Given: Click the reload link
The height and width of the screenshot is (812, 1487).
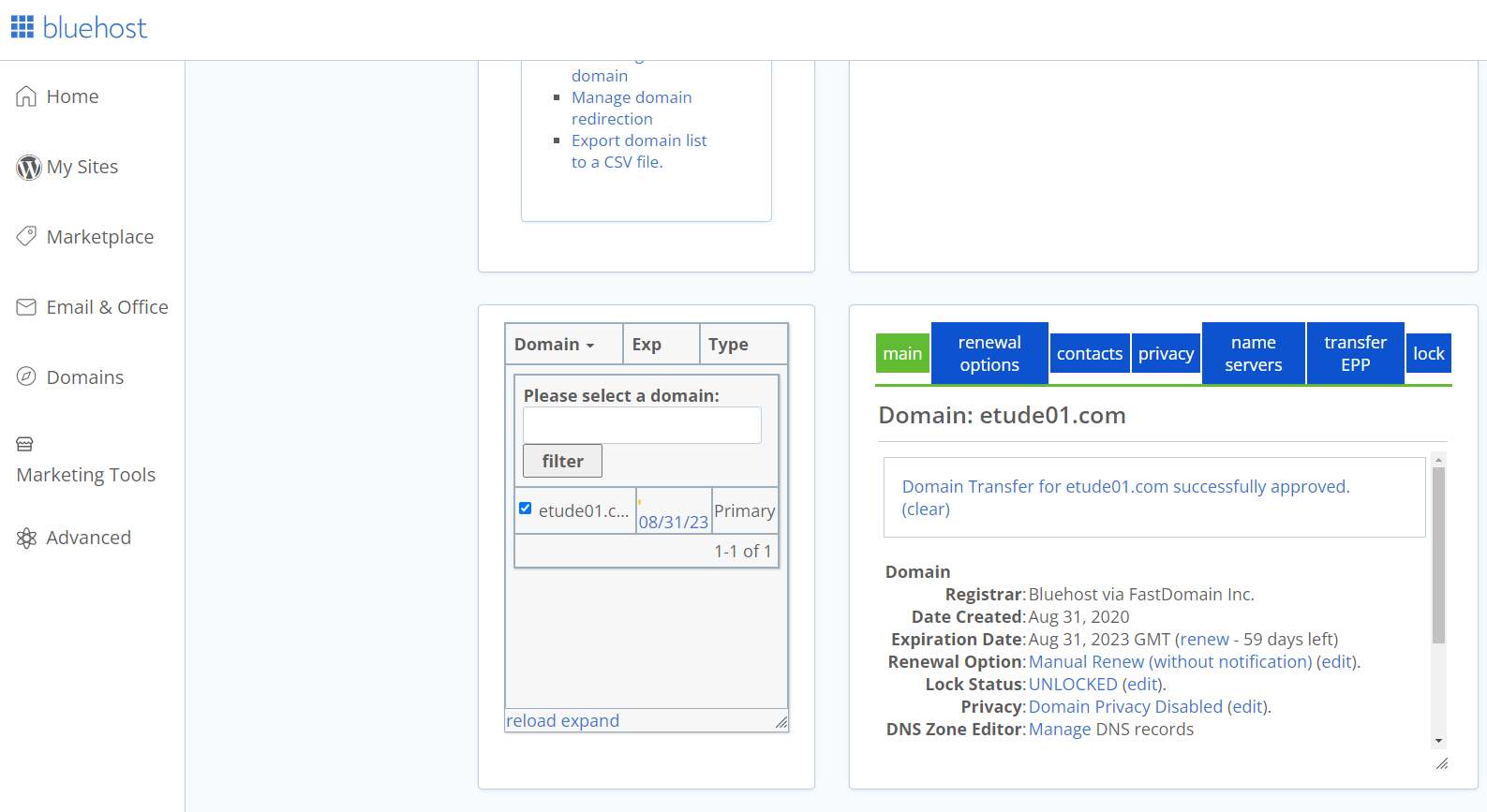Looking at the screenshot, I should pyautogui.click(x=531, y=720).
